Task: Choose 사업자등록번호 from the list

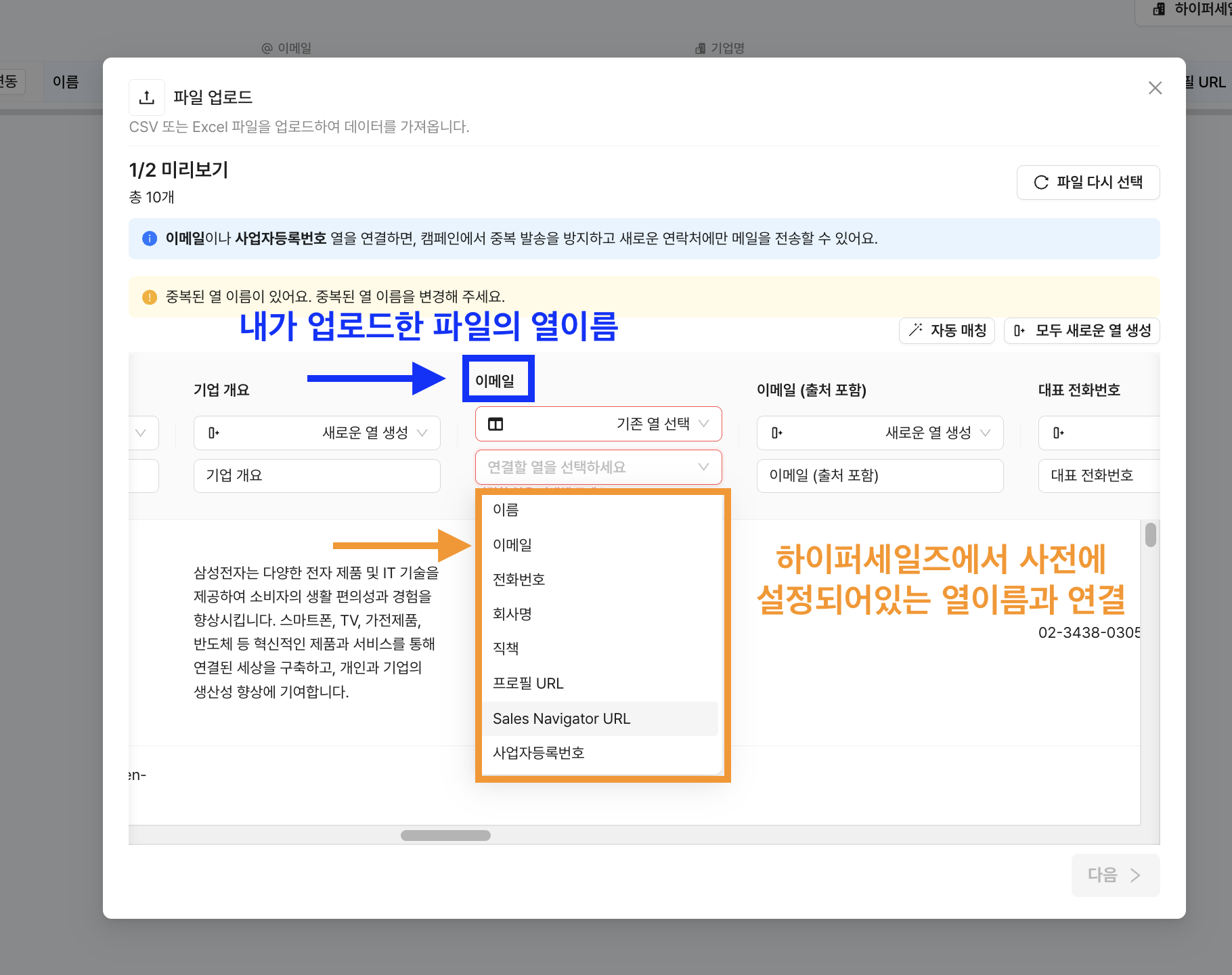Action: pyautogui.click(x=538, y=753)
